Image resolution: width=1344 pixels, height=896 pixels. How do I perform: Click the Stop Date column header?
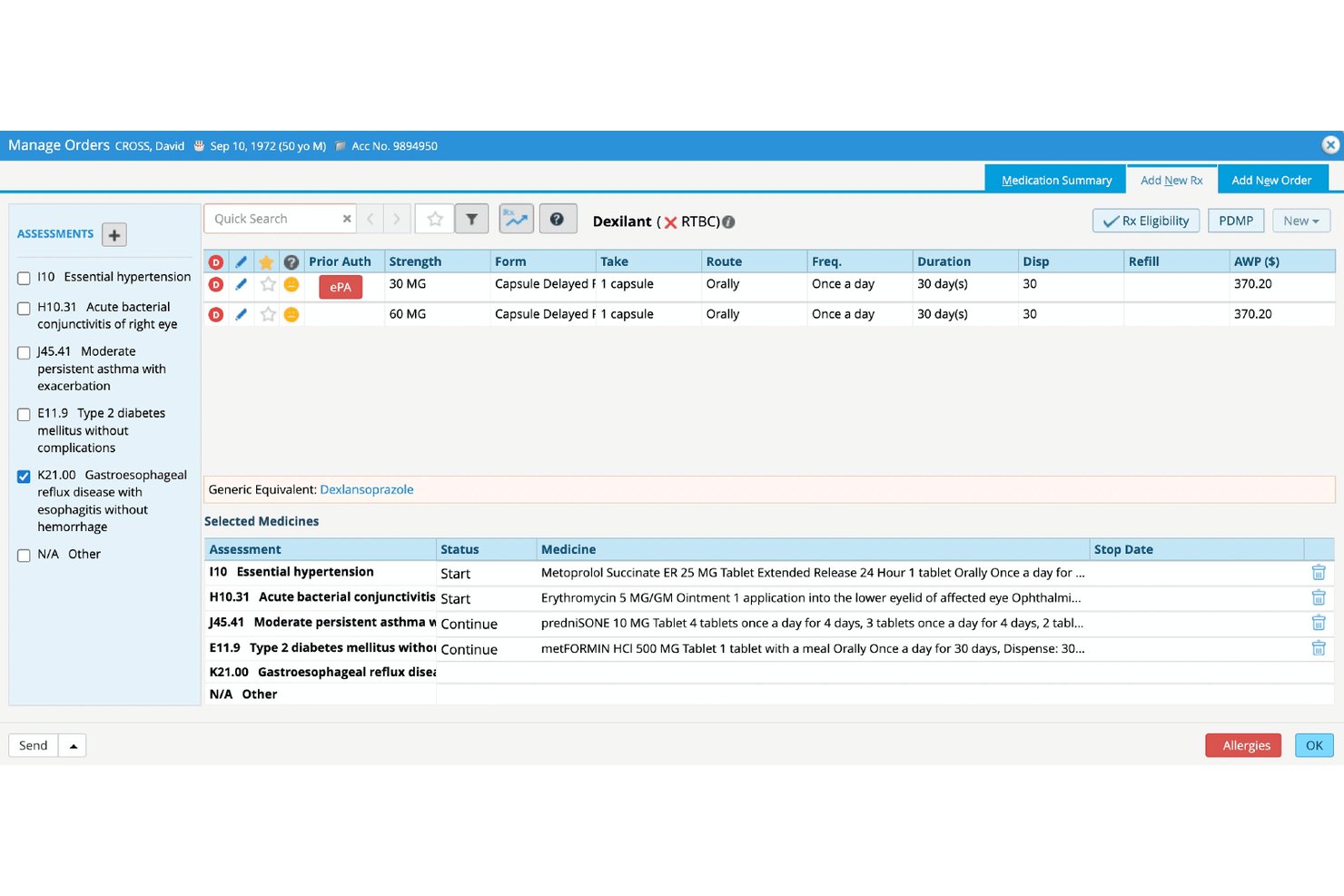pos(1196,549)
